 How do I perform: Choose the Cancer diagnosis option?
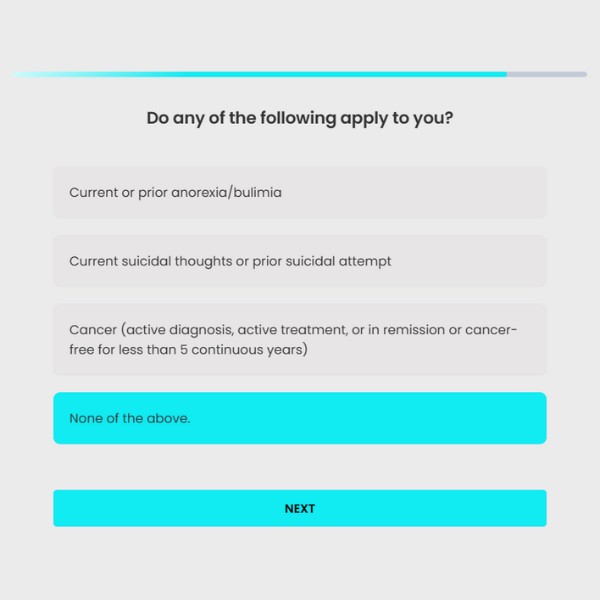300,339
